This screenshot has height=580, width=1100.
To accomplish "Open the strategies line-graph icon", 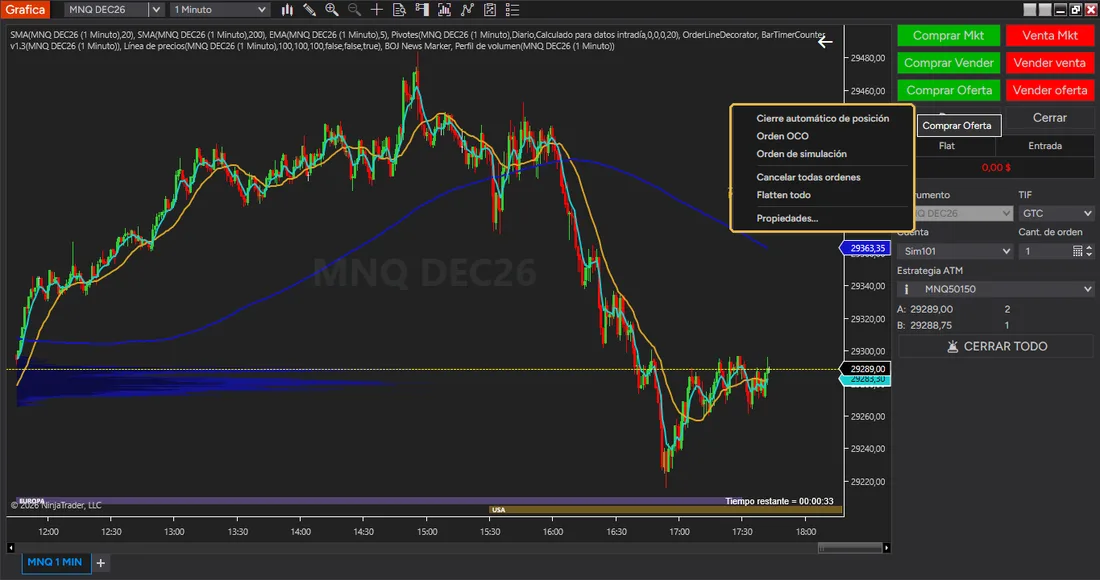I will click(x=467, y=10).
